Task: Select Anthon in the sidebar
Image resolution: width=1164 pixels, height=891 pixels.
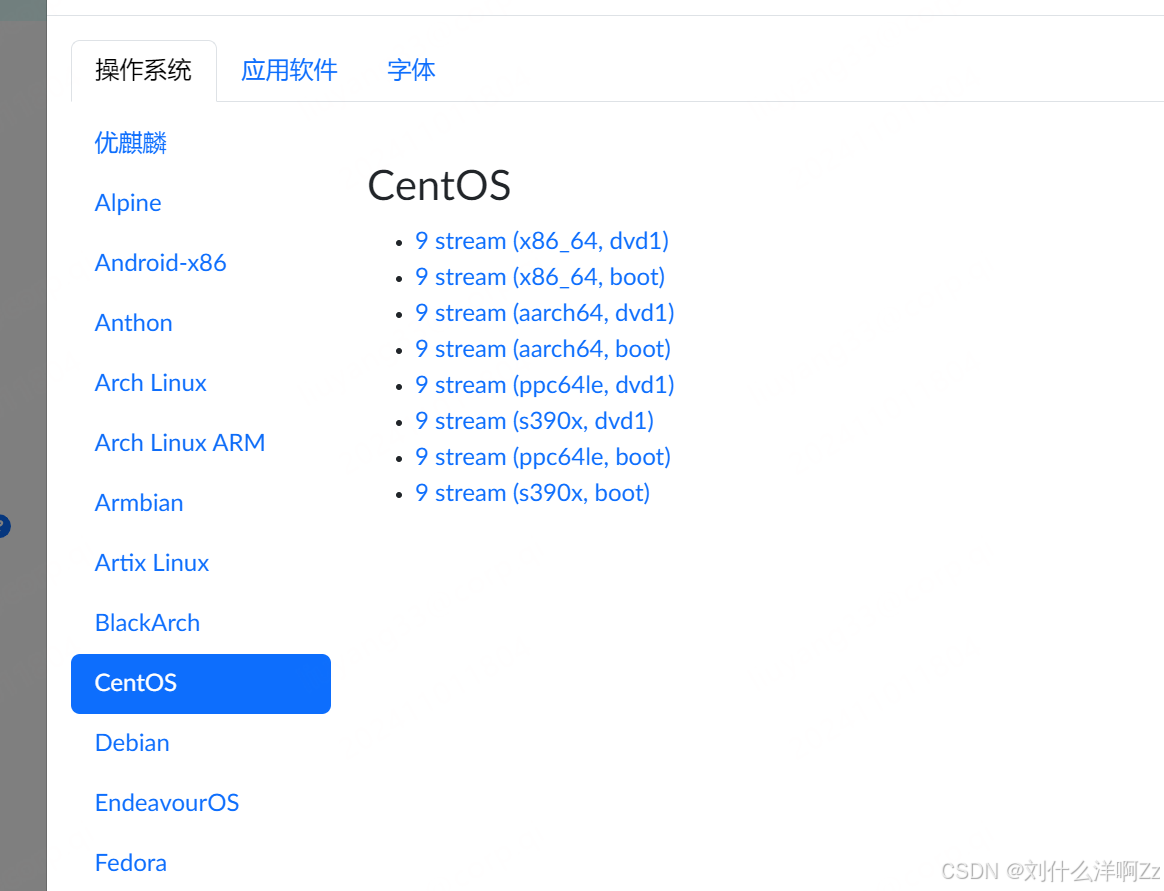Action: tap(134, 323)
